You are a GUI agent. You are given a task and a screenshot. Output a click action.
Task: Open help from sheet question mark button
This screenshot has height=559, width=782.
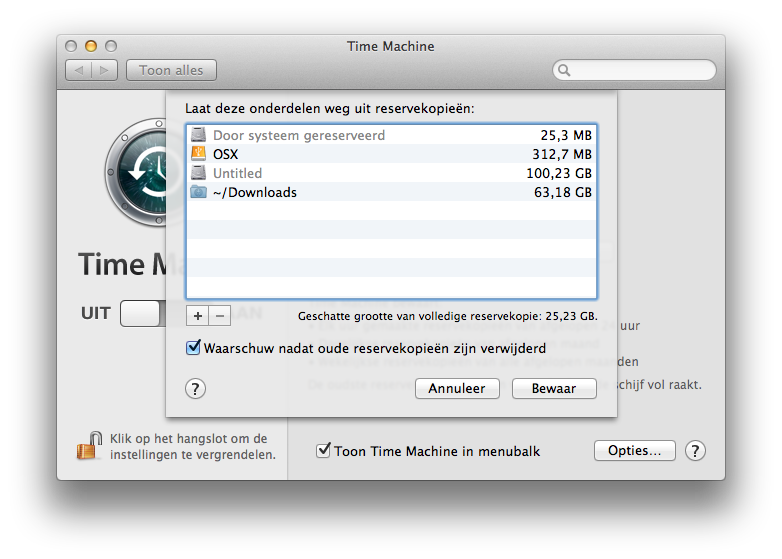point(196,388)
